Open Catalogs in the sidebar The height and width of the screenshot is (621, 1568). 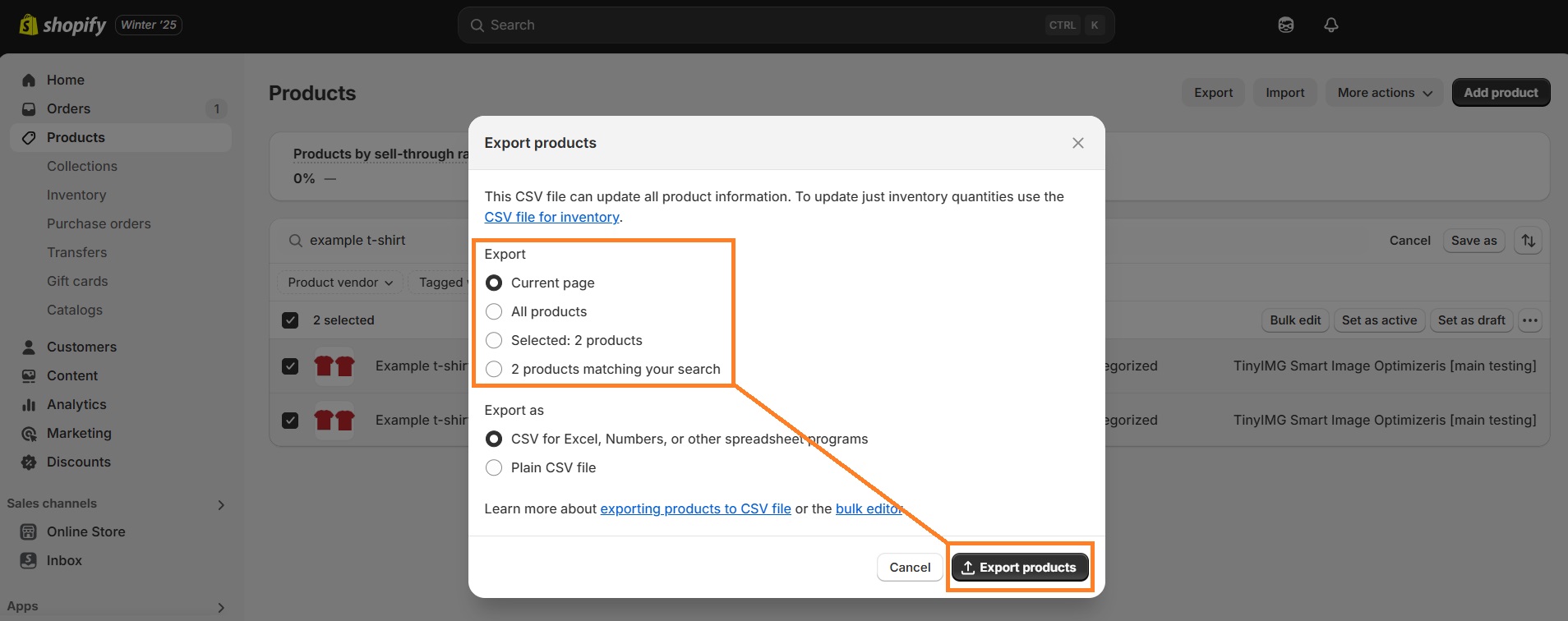click(75, 310)
